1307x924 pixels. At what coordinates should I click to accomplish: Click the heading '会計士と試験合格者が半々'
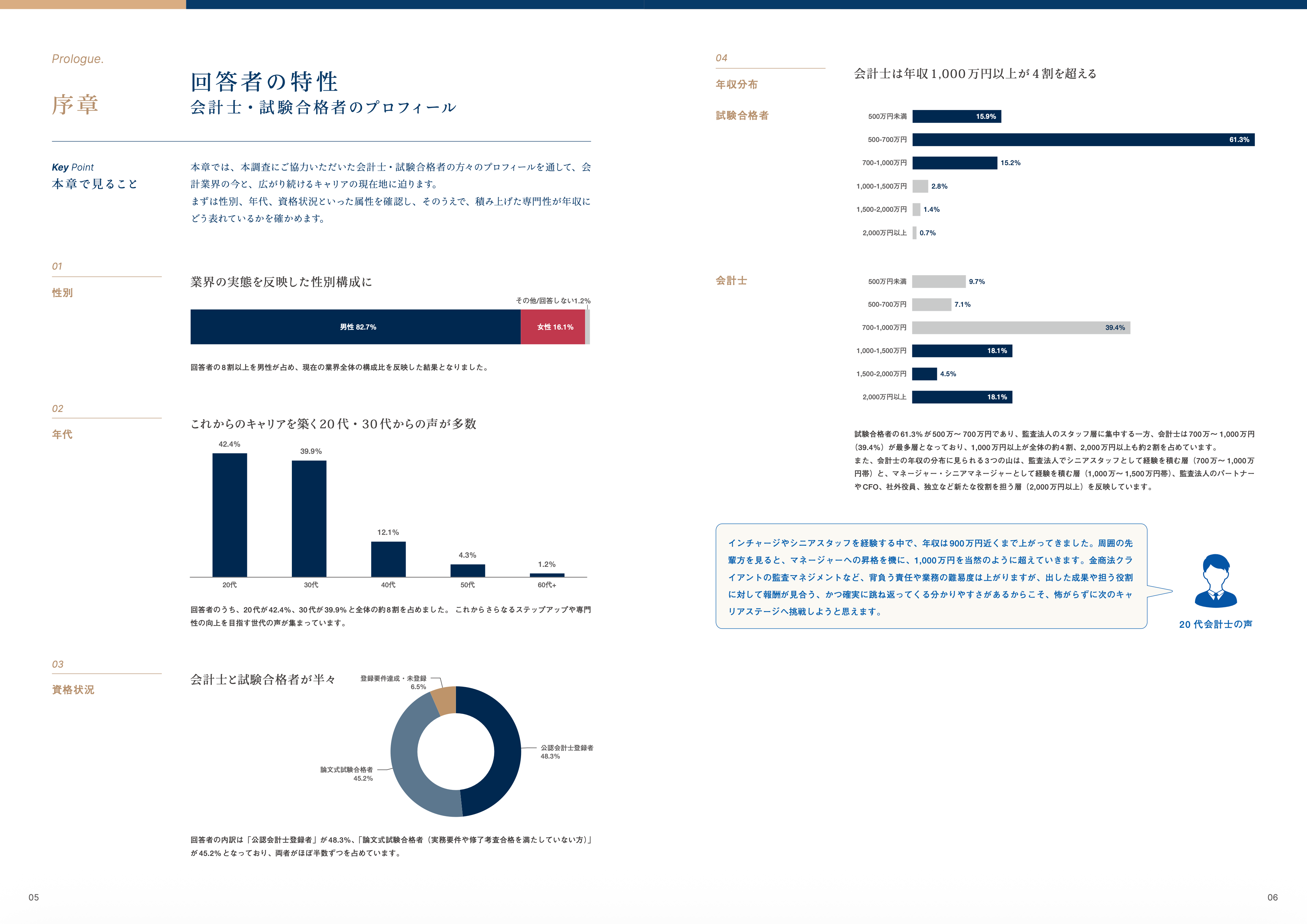(263, 679)
